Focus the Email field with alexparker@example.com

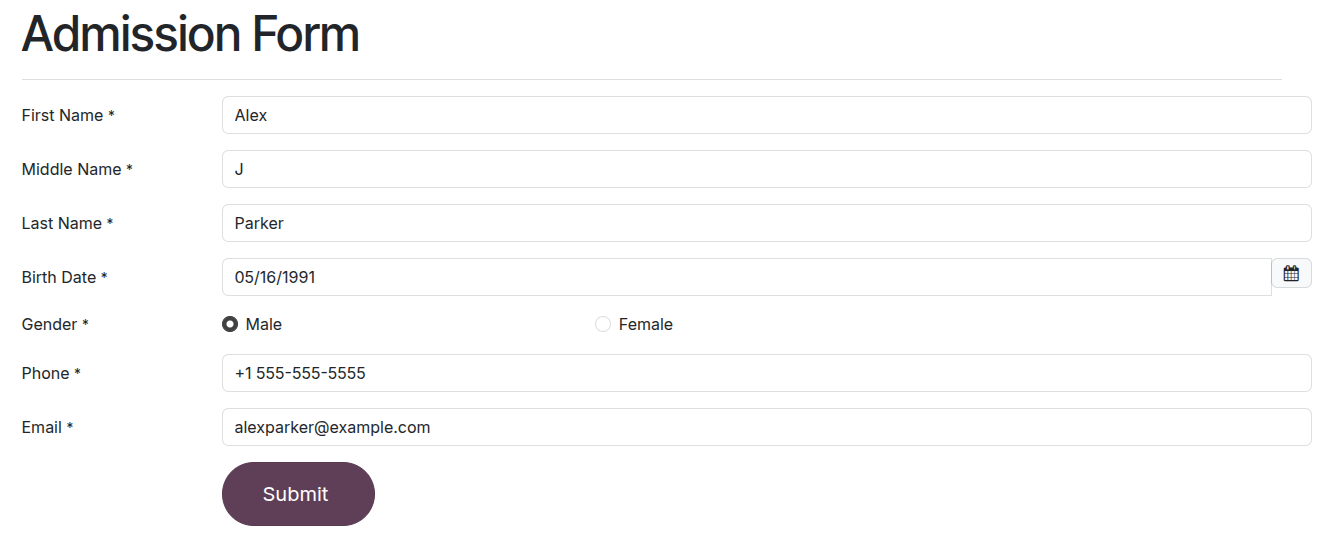point(766,427)
